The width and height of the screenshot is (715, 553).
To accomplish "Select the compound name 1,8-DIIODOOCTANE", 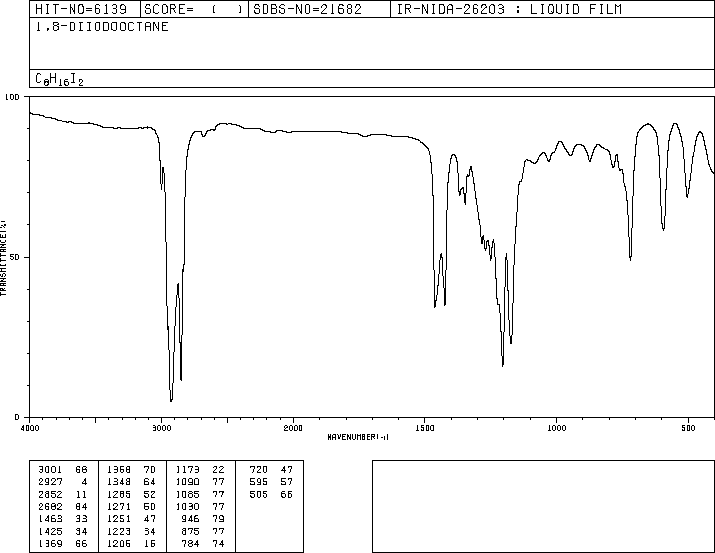I will coord(102,27).
